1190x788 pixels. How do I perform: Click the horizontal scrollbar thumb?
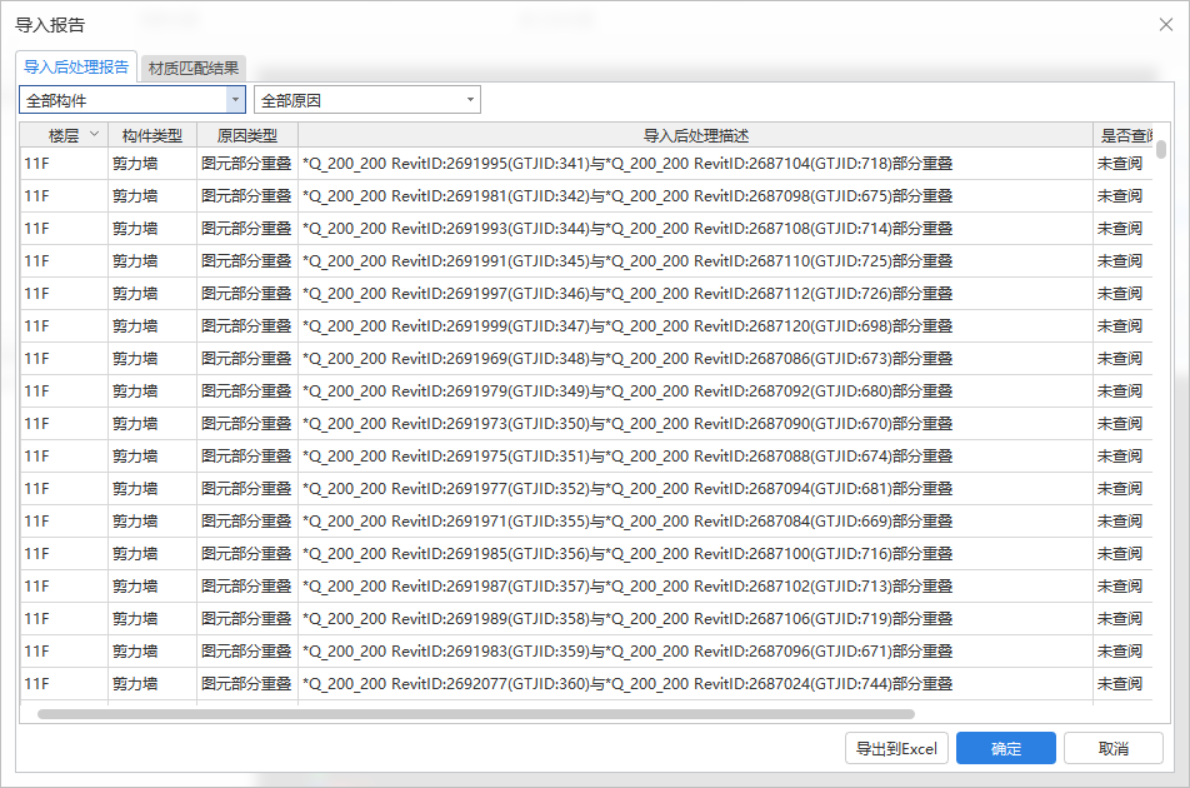476,714
